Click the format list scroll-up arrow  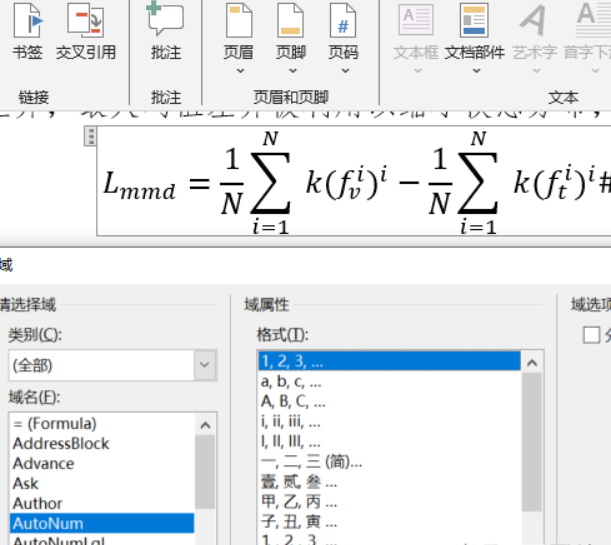pos(532,363)
